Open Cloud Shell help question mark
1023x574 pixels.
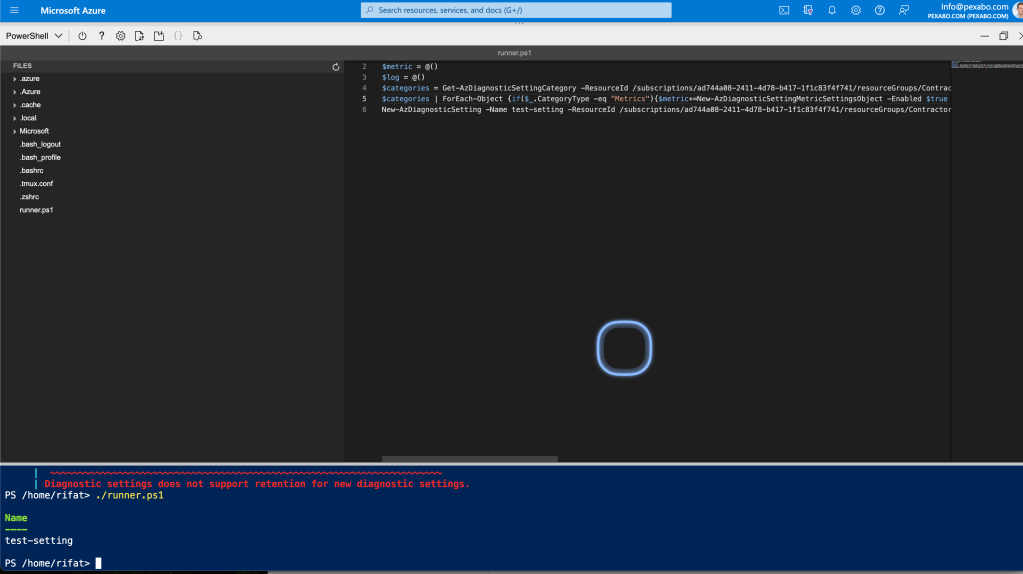click(101, 36)
